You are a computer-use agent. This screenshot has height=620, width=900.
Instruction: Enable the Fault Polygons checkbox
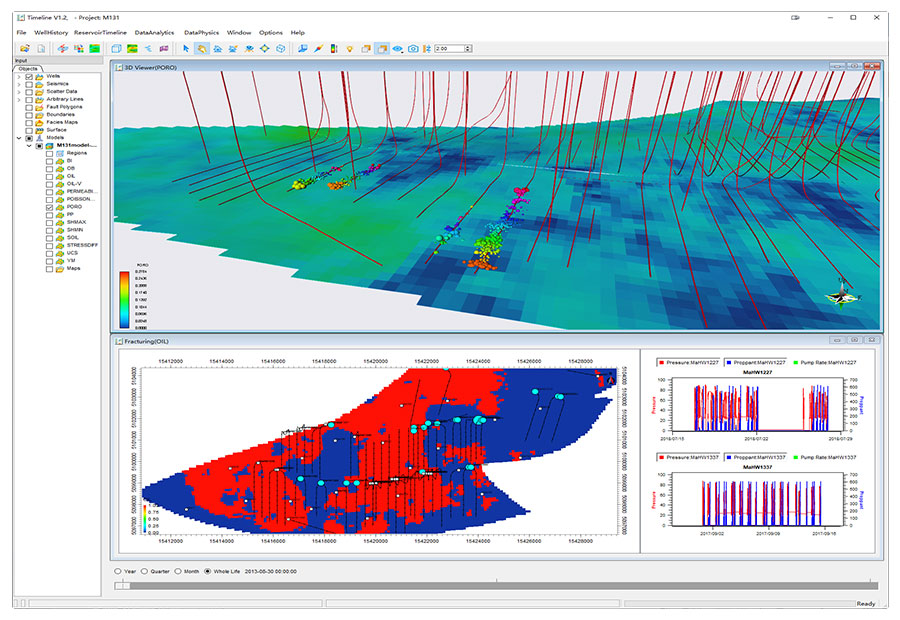[x=29, y=107]
